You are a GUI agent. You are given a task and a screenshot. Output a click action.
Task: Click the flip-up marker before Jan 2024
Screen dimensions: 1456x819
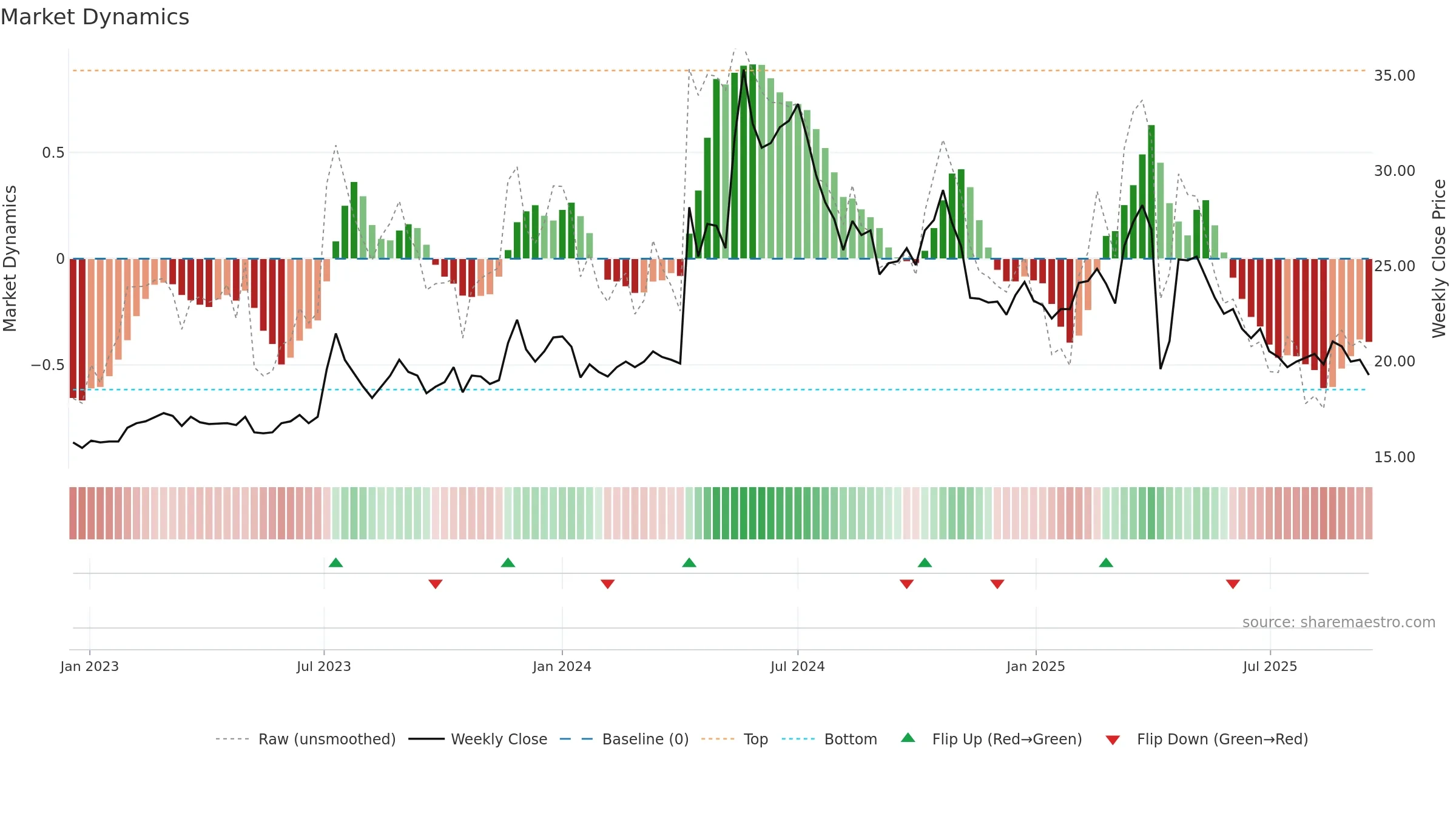508,562
